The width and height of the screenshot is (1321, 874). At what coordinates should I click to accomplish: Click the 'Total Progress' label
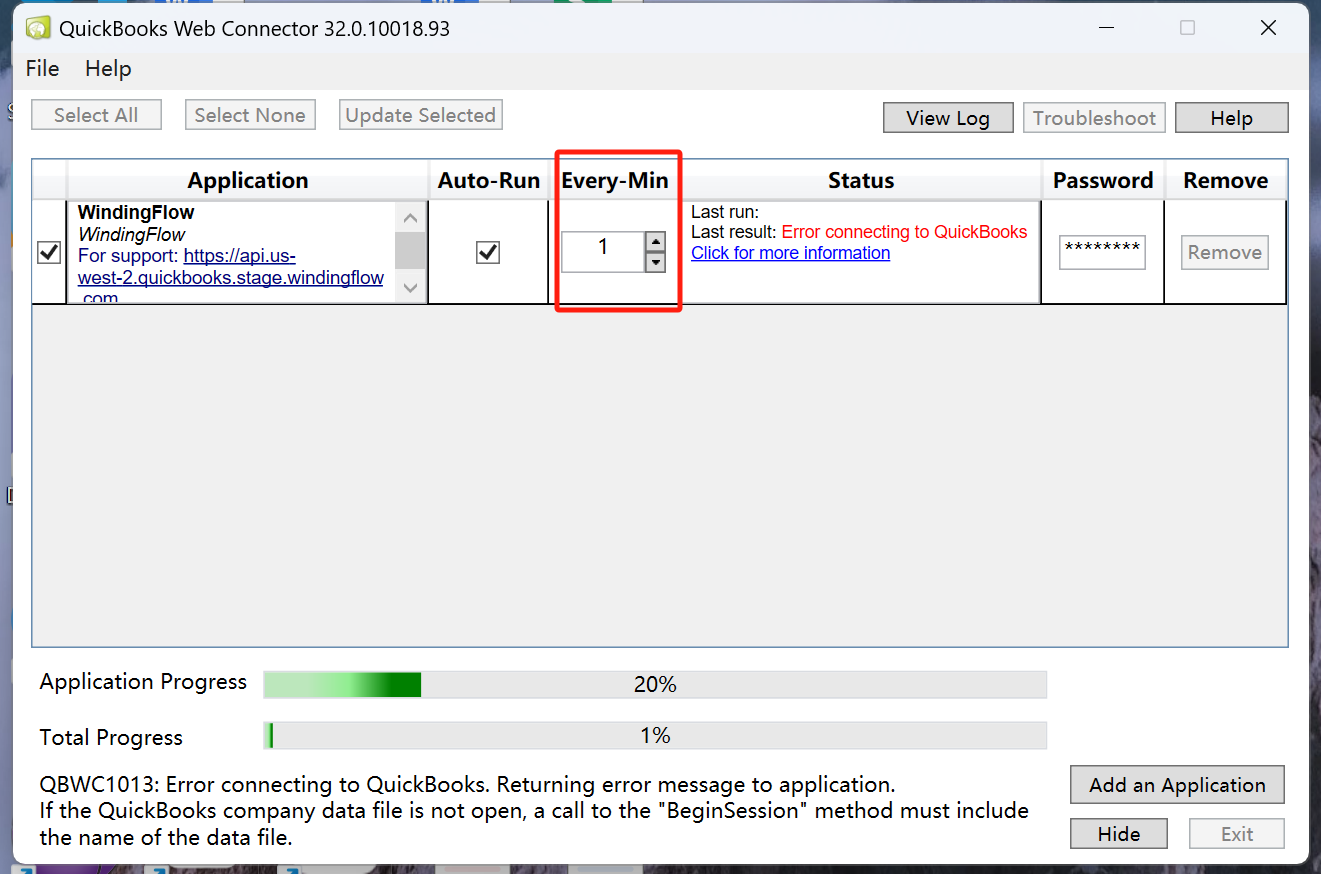[x=111, y=738]
